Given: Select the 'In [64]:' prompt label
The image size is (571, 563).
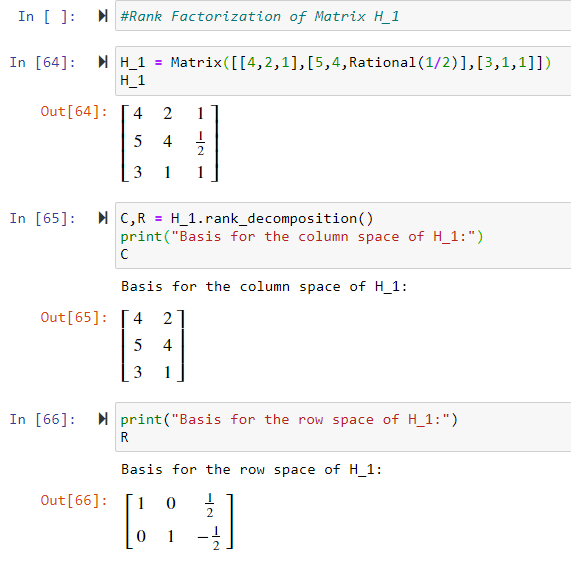Looking at the screenshot, I should coord(43,62).
